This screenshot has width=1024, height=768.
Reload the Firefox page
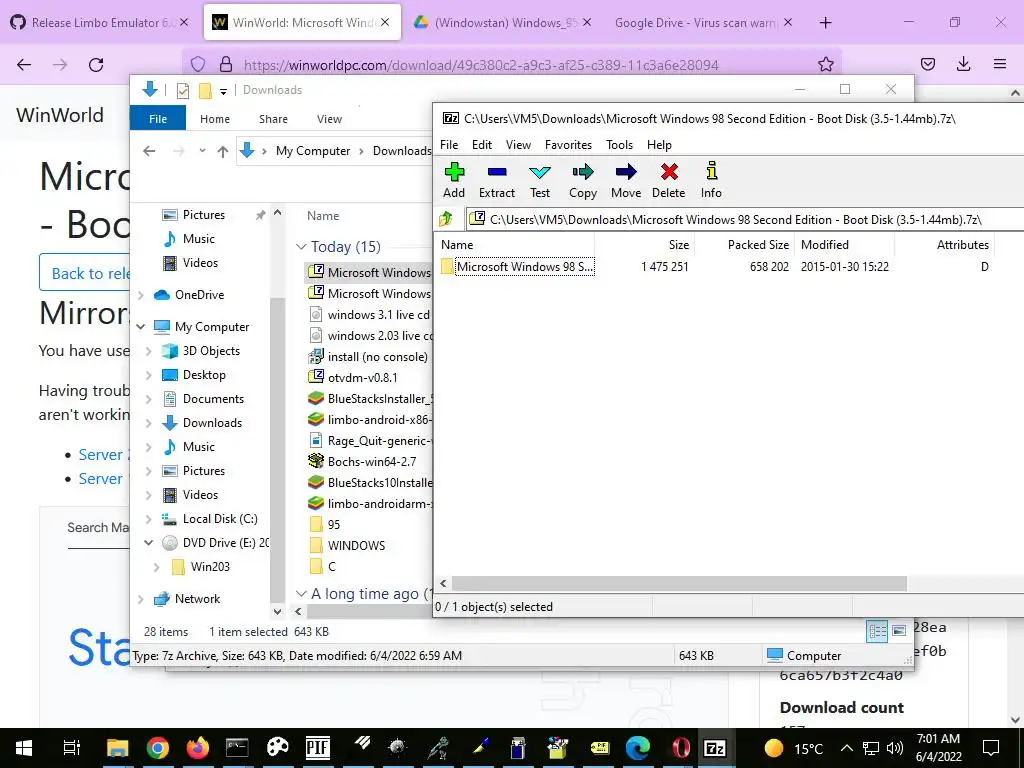pos(96,64)
